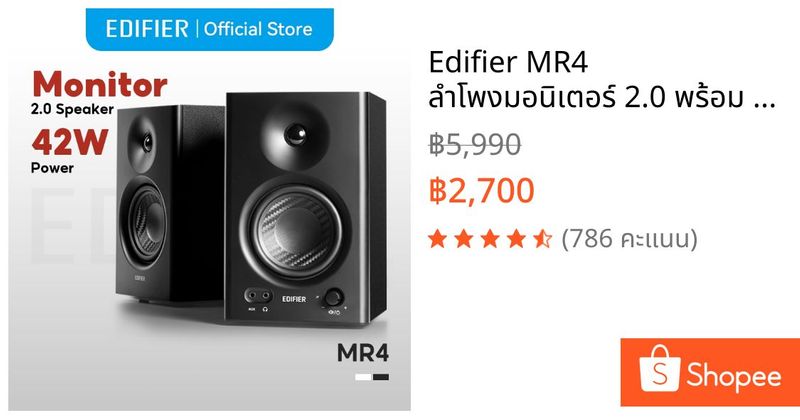Select the white color swatch under MR4
Viewport: 800px width, 420px height.
click(363, 377)
